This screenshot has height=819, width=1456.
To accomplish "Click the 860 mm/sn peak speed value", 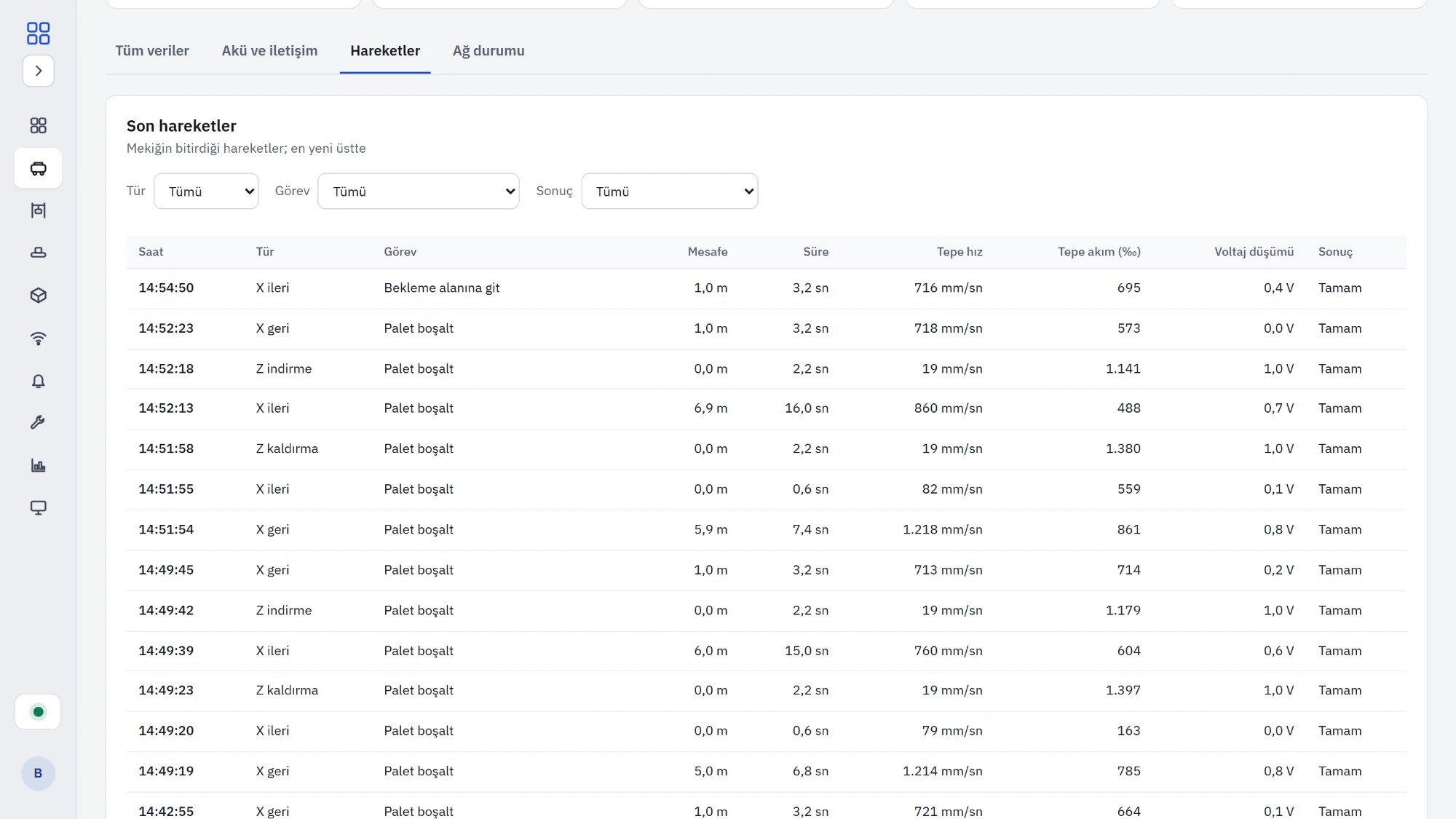I will tap(948, 408).
